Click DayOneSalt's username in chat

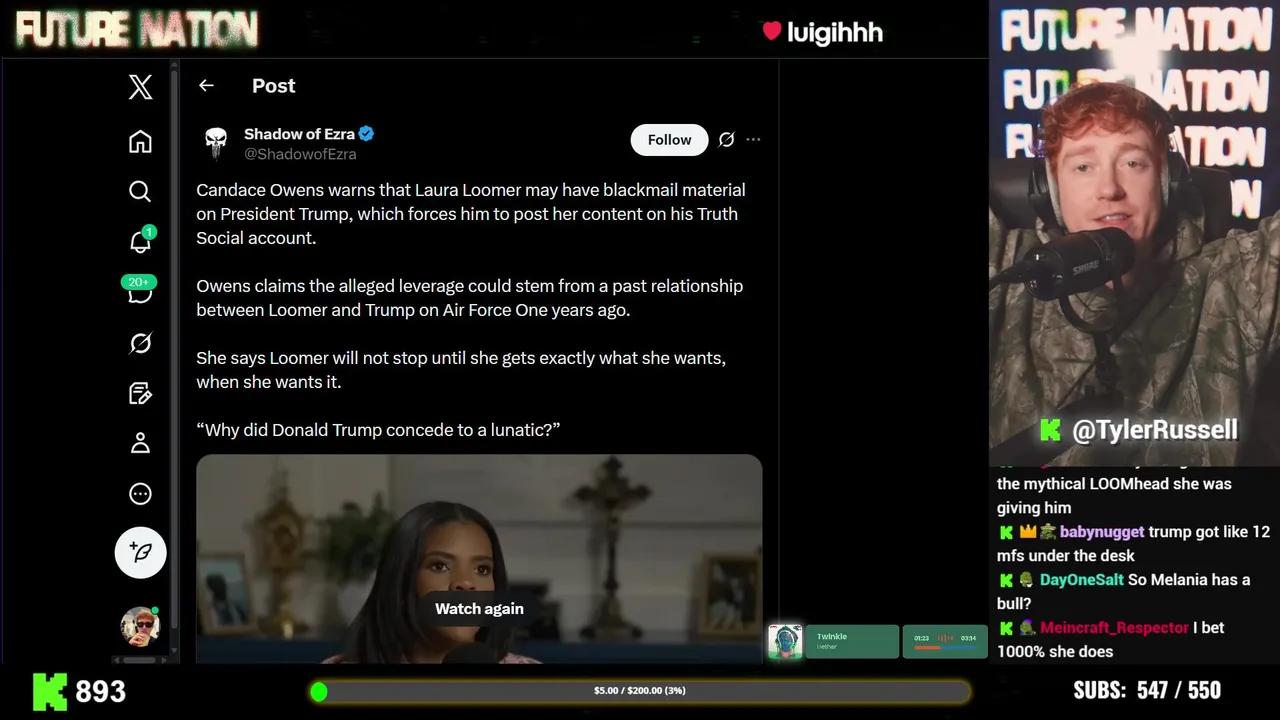(1081, 580)
